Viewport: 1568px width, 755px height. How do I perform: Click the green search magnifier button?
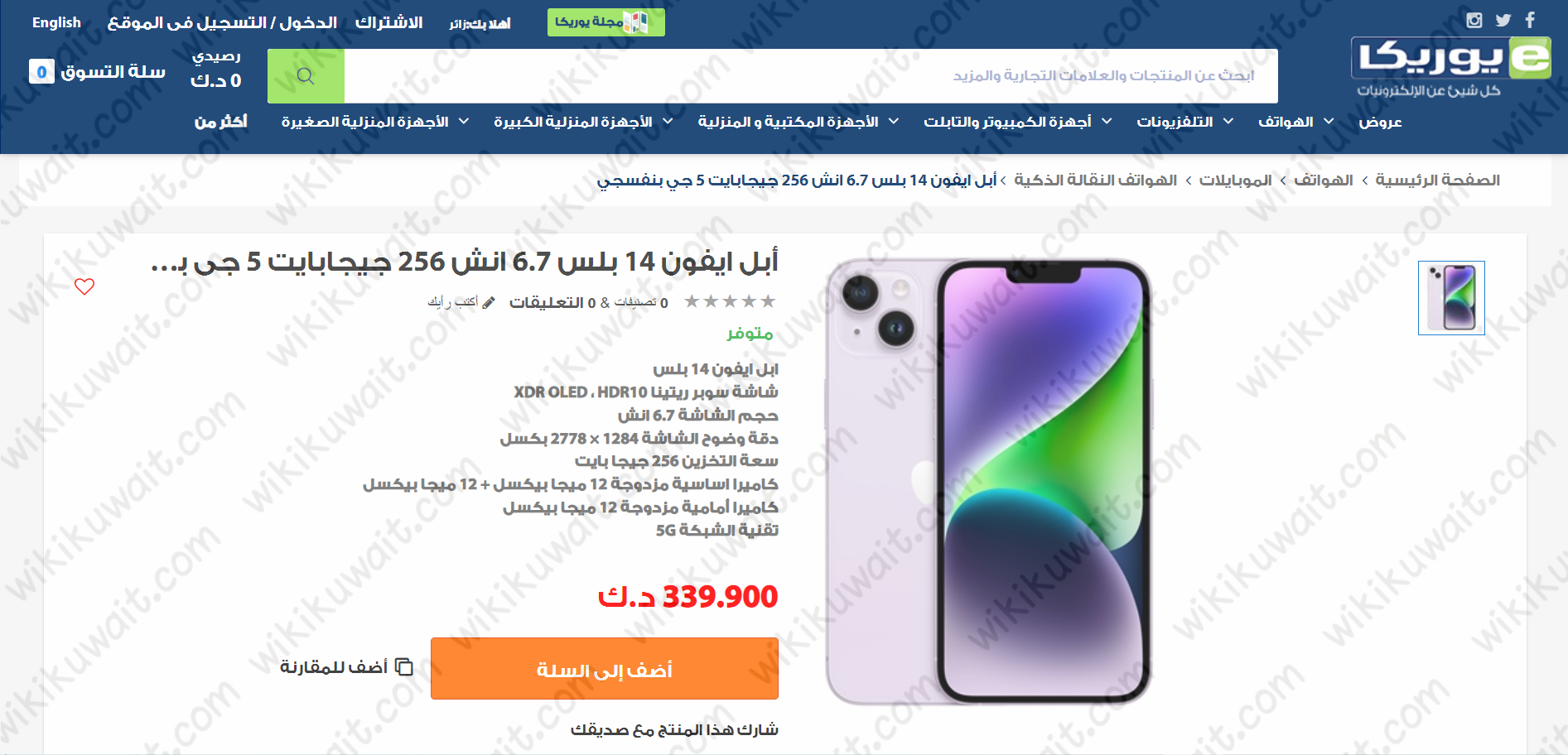click(306, 76)
